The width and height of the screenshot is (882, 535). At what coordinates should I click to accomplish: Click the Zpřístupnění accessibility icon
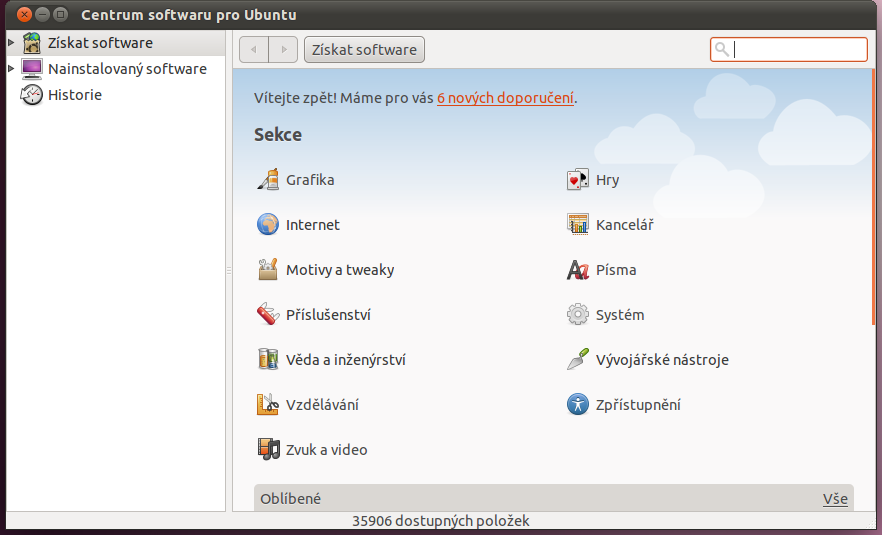(x=578, y=404)
